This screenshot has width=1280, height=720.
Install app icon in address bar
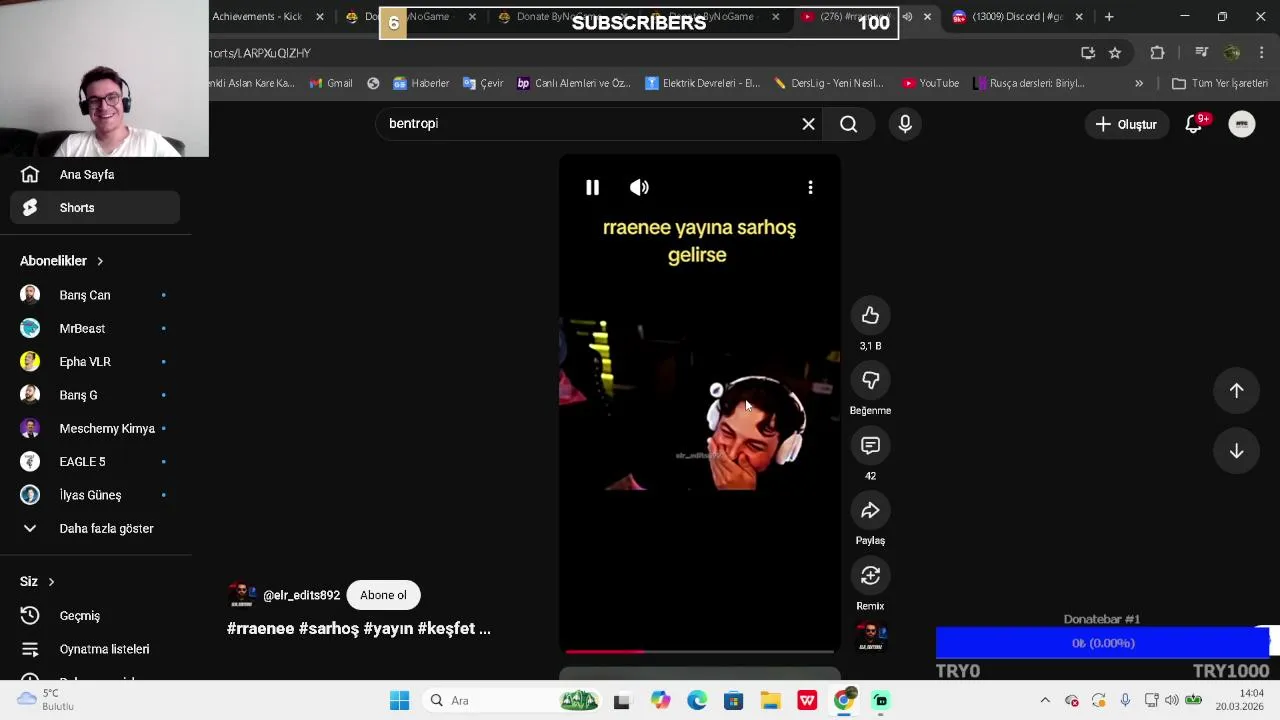[1088, 53]
